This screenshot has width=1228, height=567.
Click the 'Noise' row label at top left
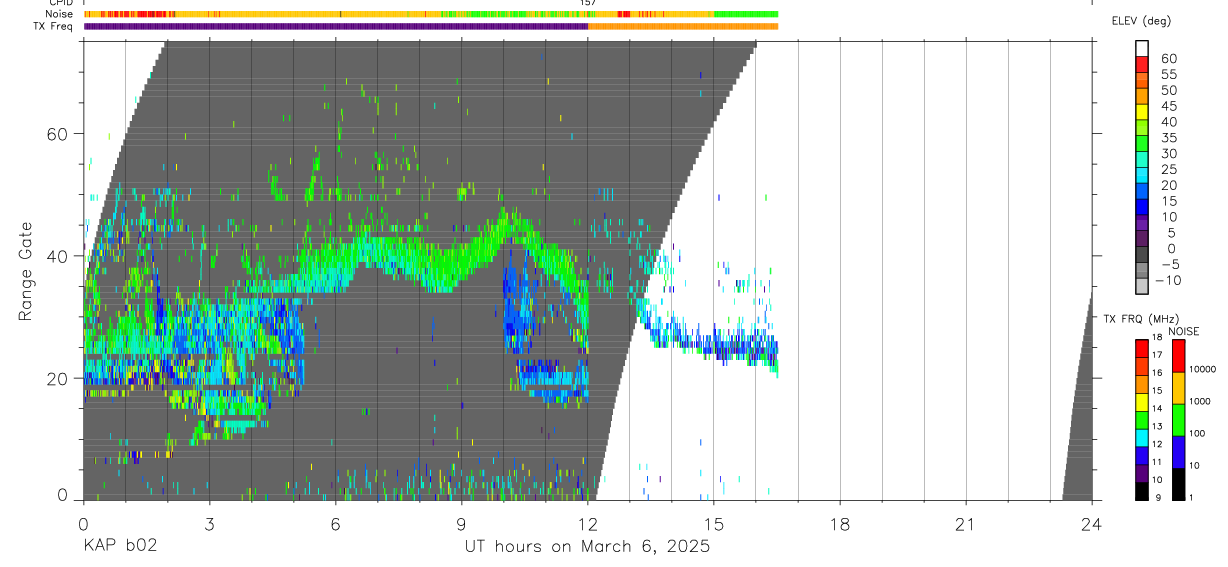click(x=60, y=14)
